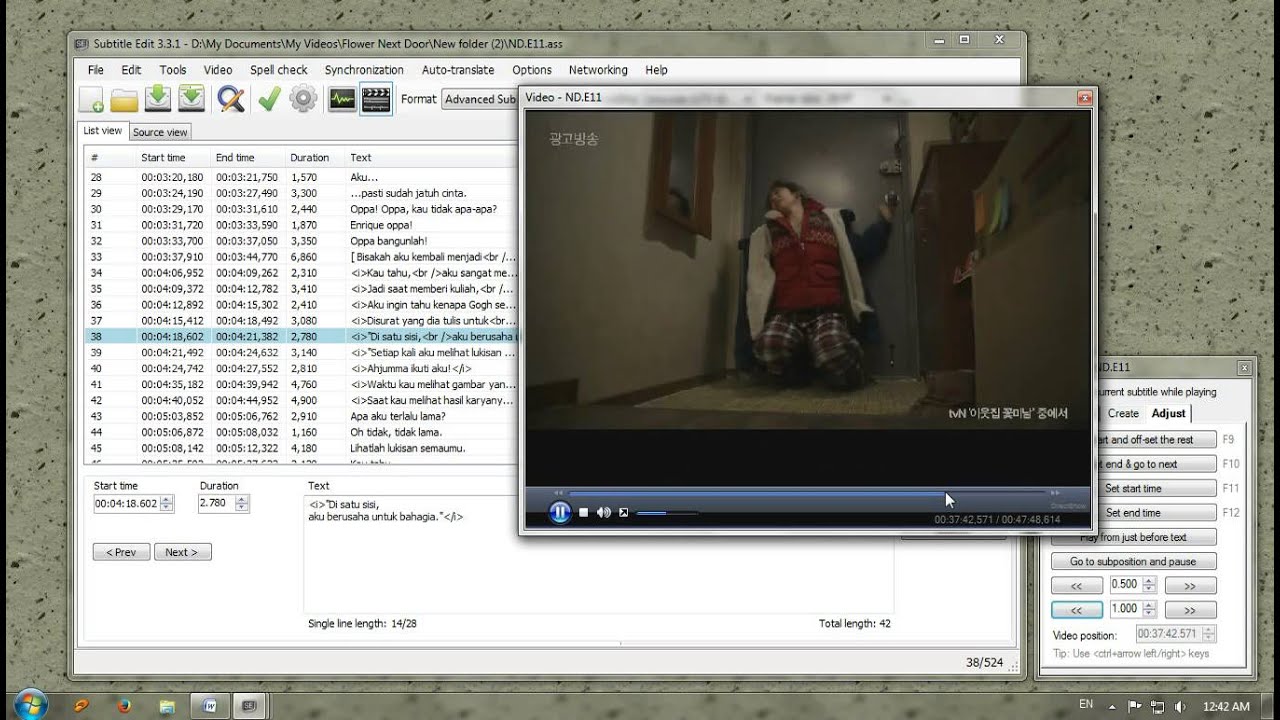
Task: Open settings with the gear toolbar icon
Action: pyautogui.click(x=303, y=99)
